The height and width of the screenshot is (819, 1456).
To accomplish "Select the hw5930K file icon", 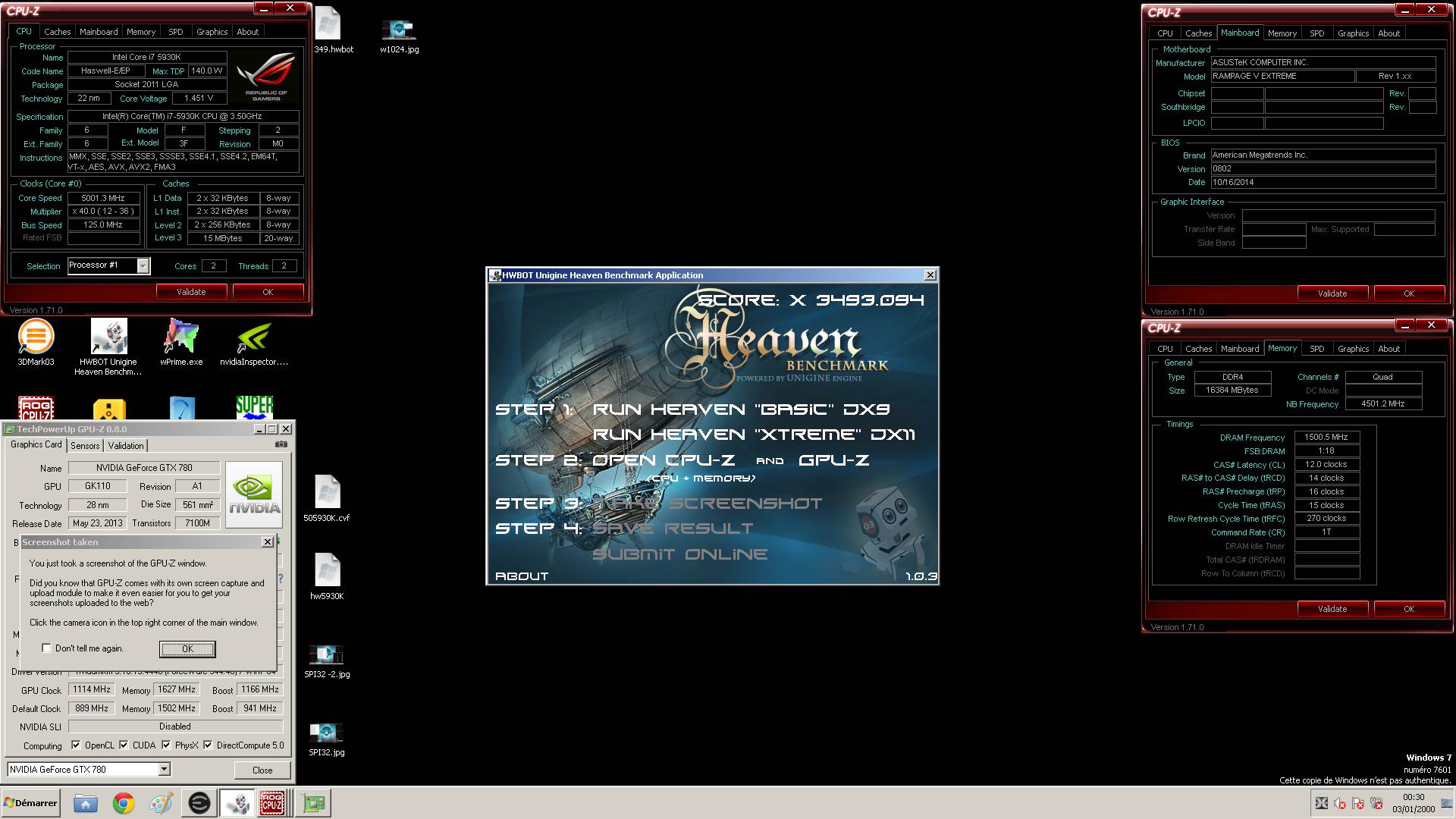I will coord(327,576).
